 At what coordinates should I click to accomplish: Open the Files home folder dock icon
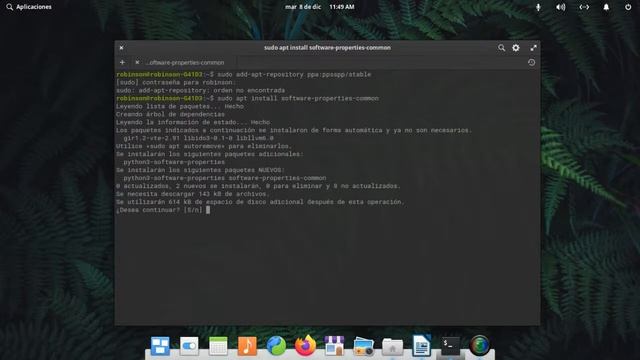pos(392,347)
